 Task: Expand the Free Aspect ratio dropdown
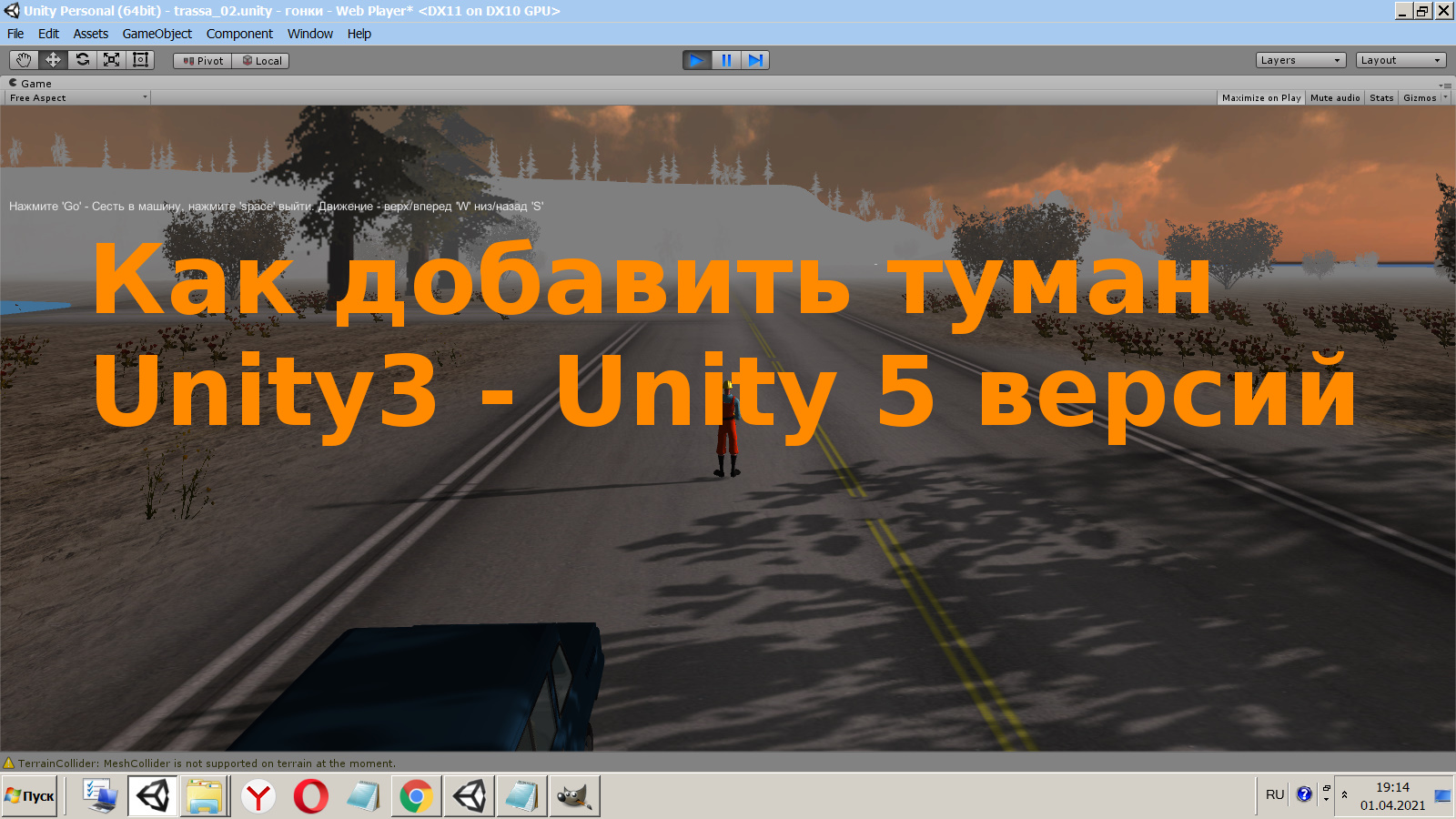pos(77,97)
